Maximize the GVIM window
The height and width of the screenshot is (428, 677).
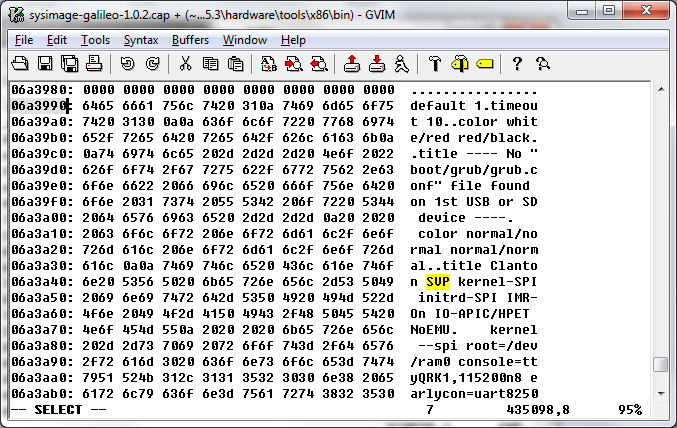609,11
